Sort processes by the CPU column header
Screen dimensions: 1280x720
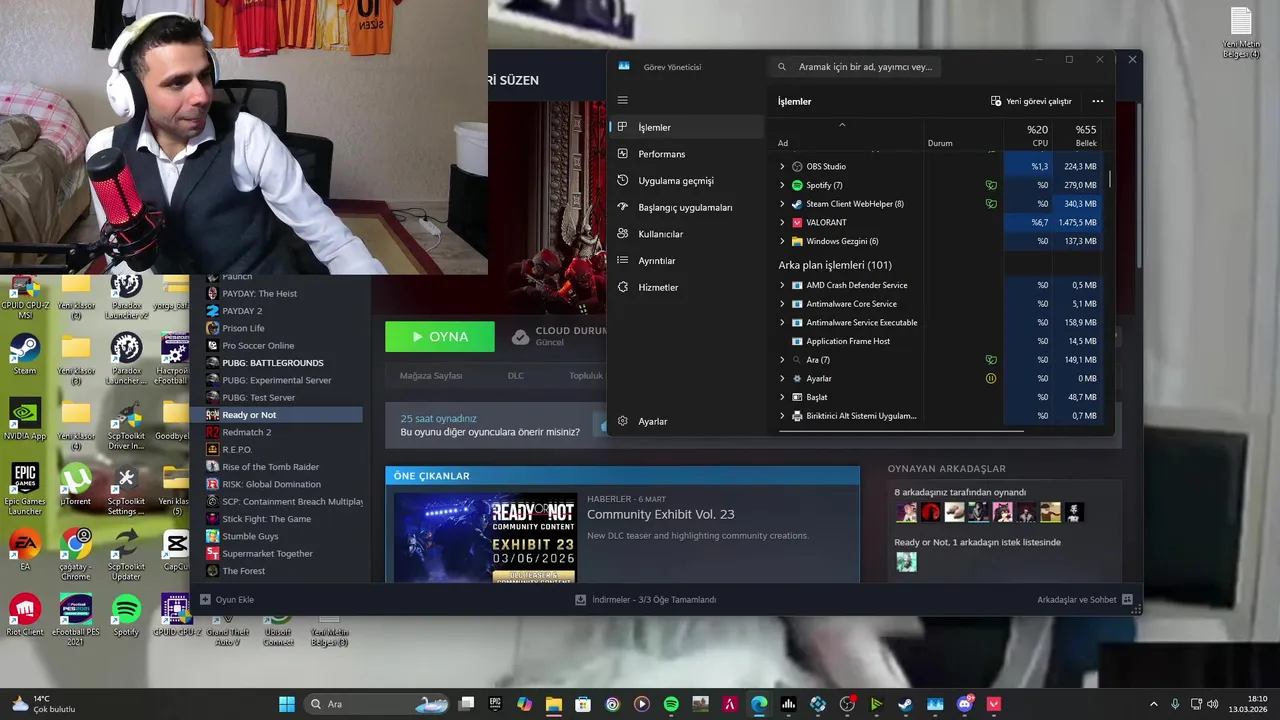[1029, 135]
